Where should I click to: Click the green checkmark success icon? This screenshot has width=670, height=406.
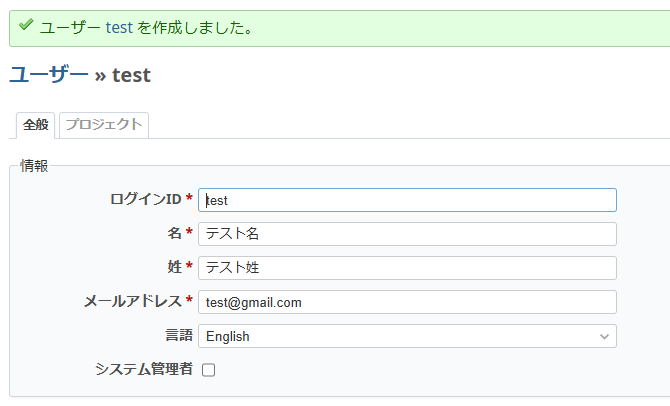pos(26,25)
